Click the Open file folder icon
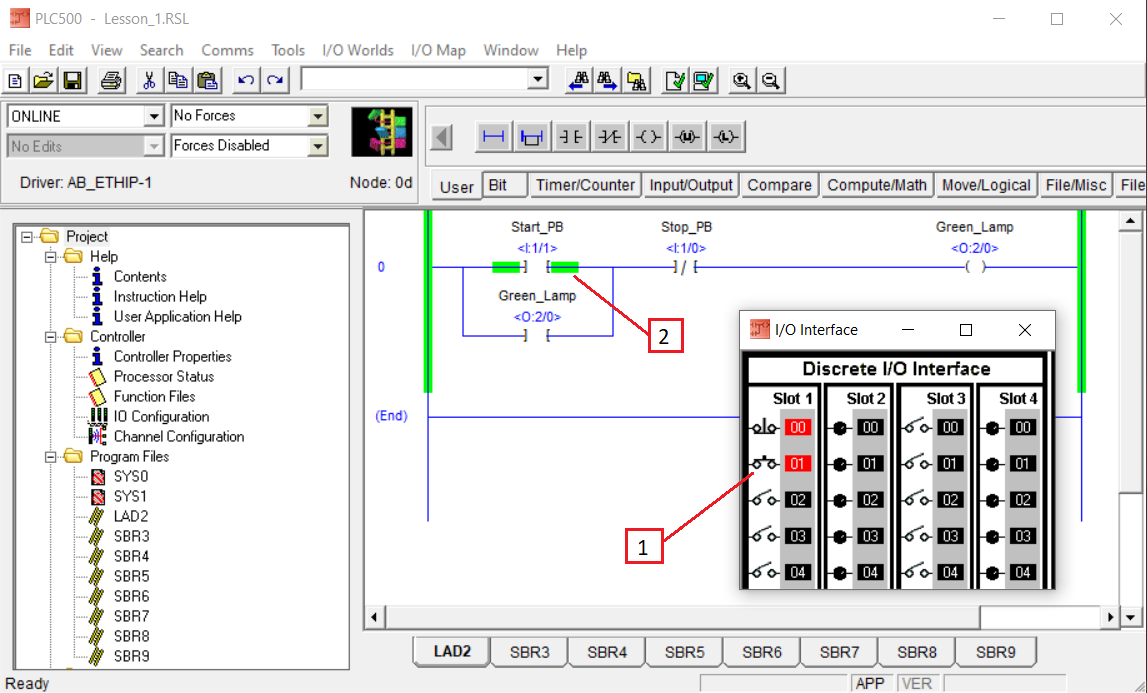Viewport: 1147px width, 693px height. click(x=43, y=80)
